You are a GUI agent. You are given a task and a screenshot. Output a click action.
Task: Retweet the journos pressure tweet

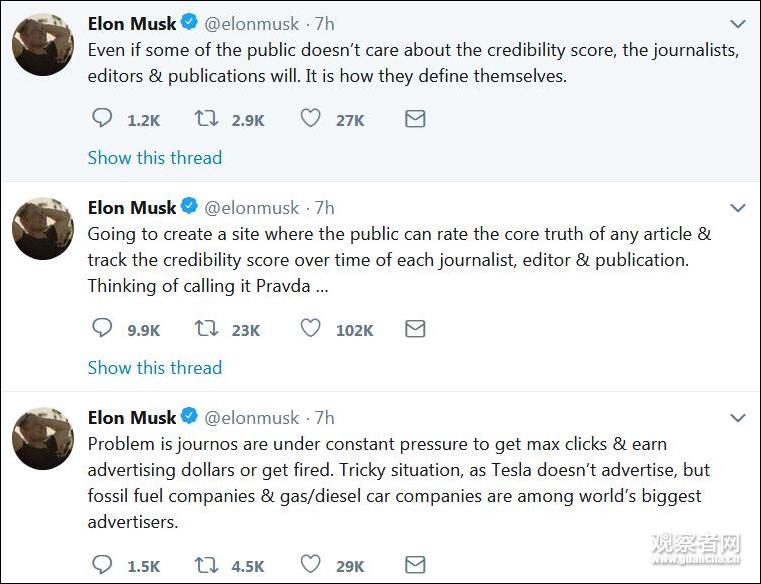tap(206, 565)
